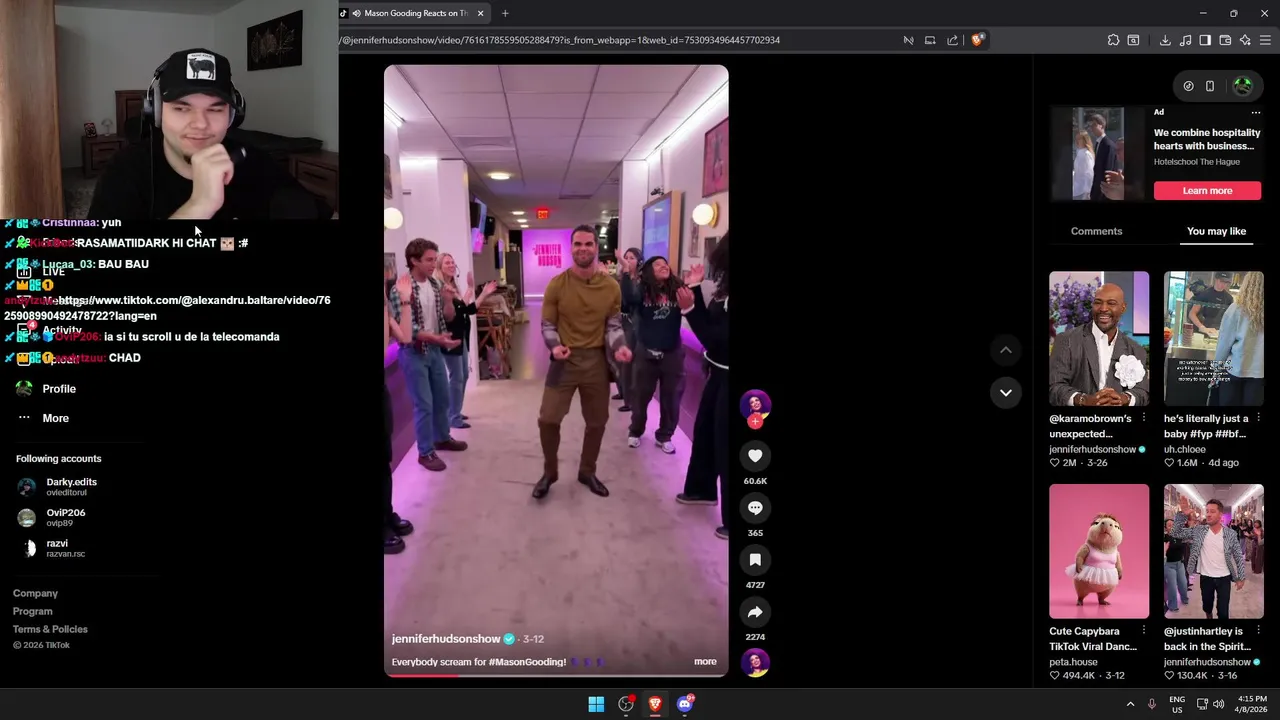Open Hotelschool The Hague ad thumbnail
Viewport: 1280px width, 720px height.
(x=1098, y=154)
